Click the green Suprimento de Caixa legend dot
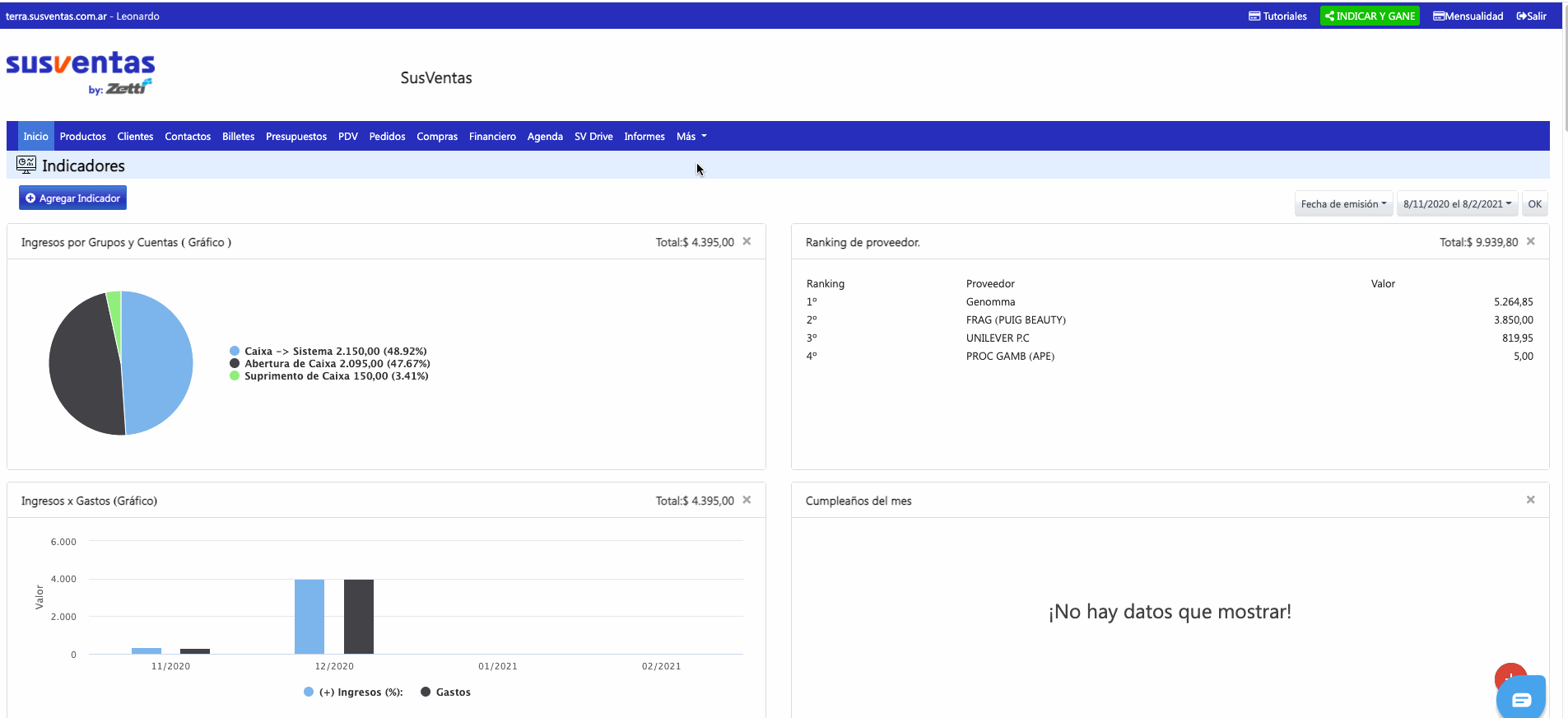Image resolution: width=1568 pixels, height=718 pixels. [235, 375]
